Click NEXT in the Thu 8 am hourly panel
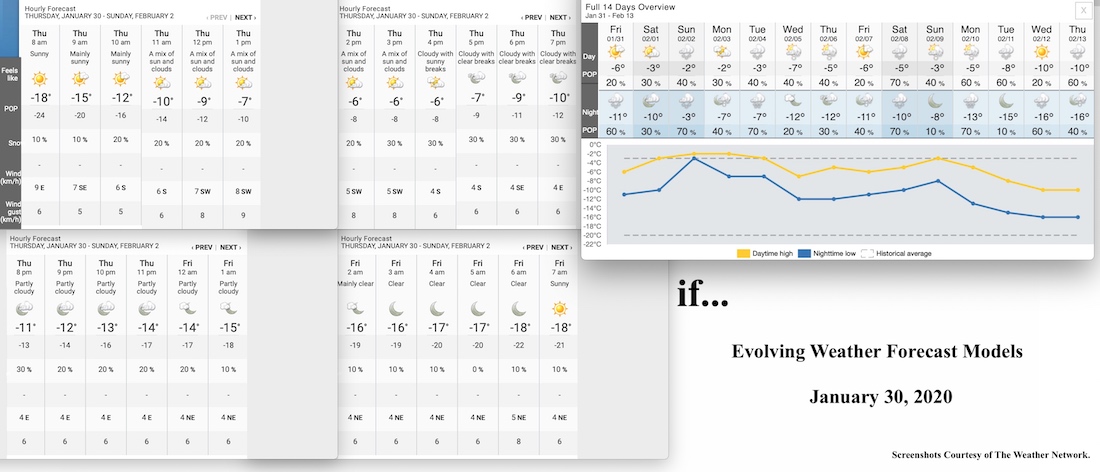This screenshot has height=472, width=1100. click(x=245, y=17)
